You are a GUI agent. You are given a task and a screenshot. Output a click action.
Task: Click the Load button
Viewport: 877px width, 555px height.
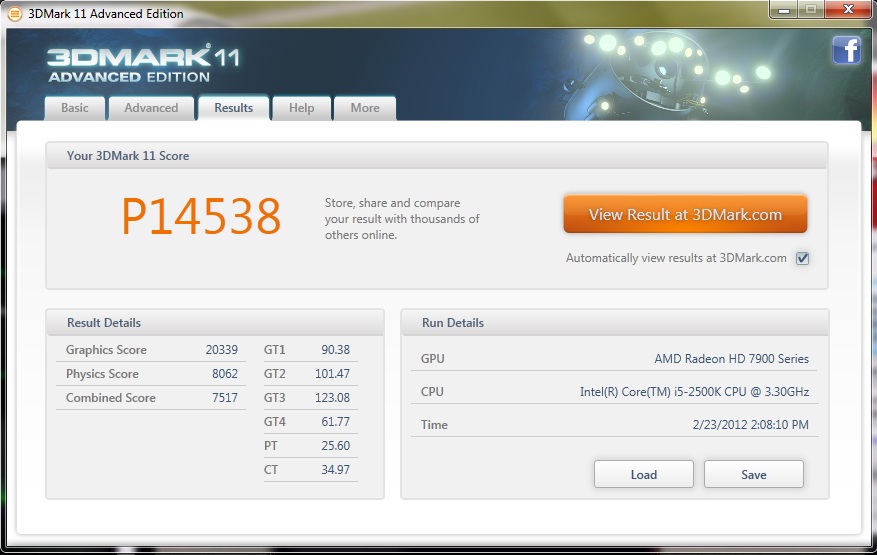click(644, 474)
